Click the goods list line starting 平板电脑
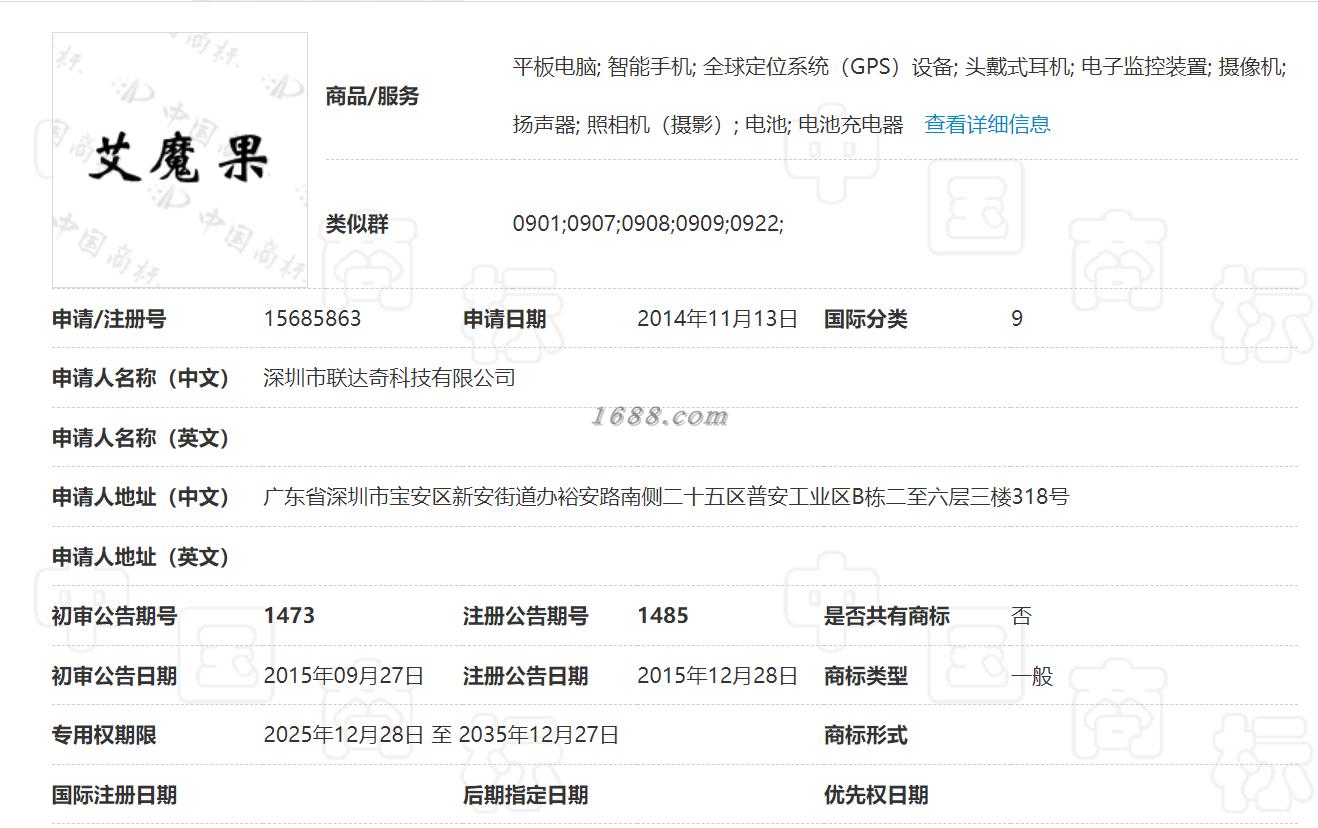 click(900, 68)
